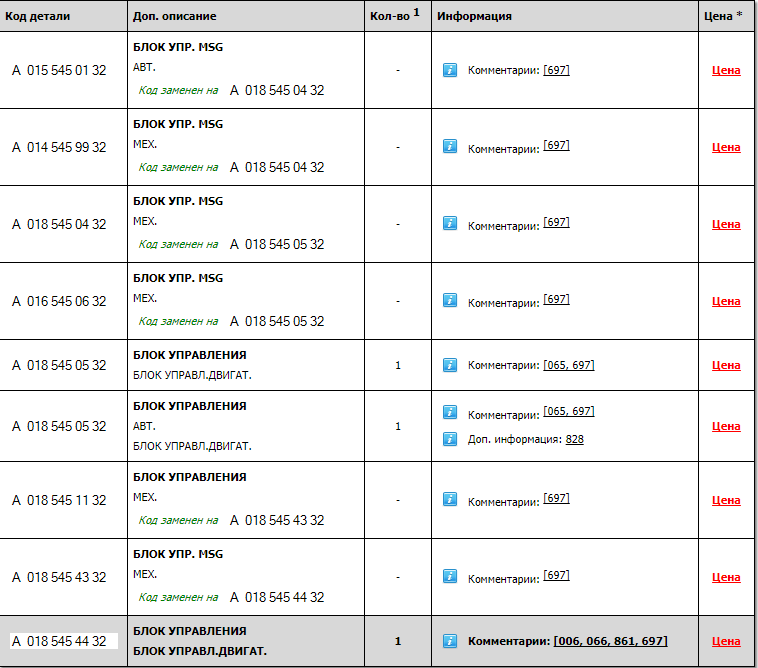Click info icon in A 018 545 11 32 row

coord(450,499)
